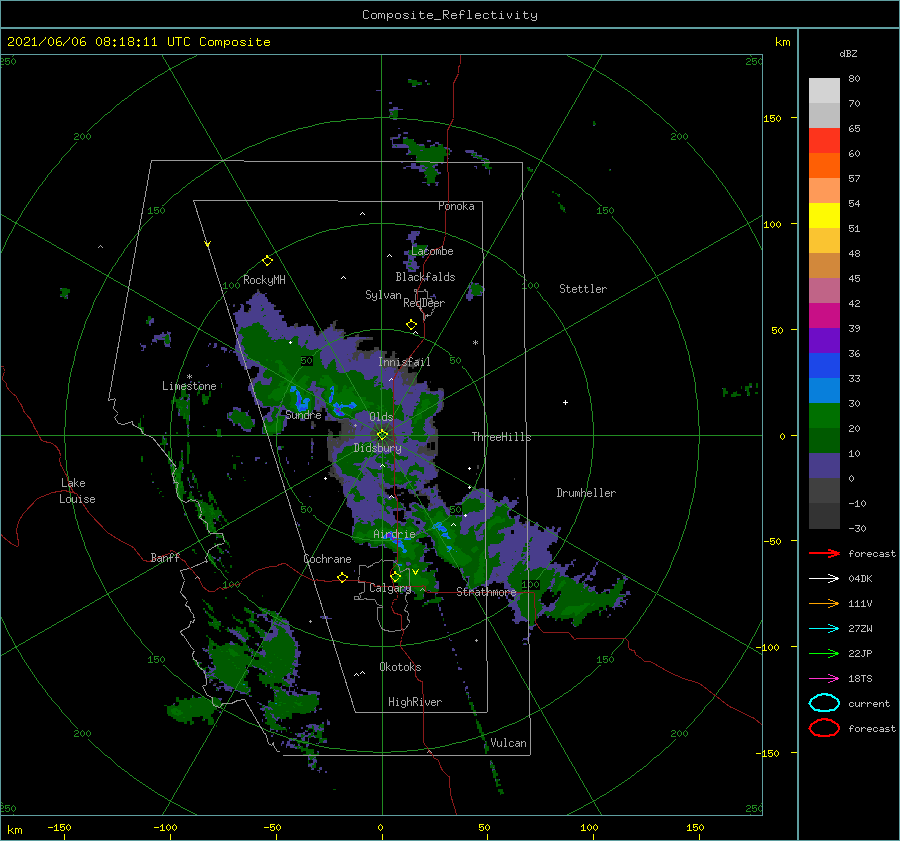
Task: Select the yellow 54-51 dBZ swatch
Action: click(824, 216)
